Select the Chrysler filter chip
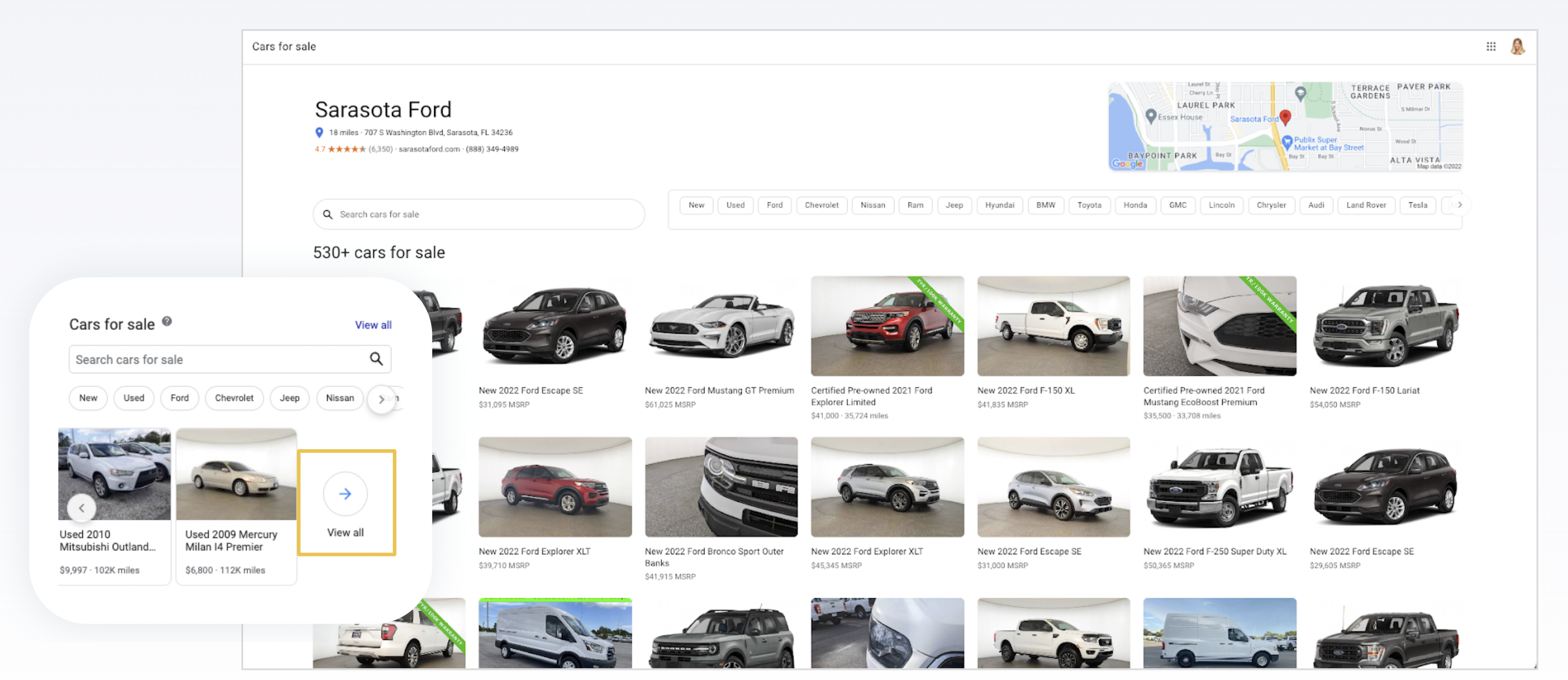The width and height of the screenshot is (1568, 680). point(1271,206)
